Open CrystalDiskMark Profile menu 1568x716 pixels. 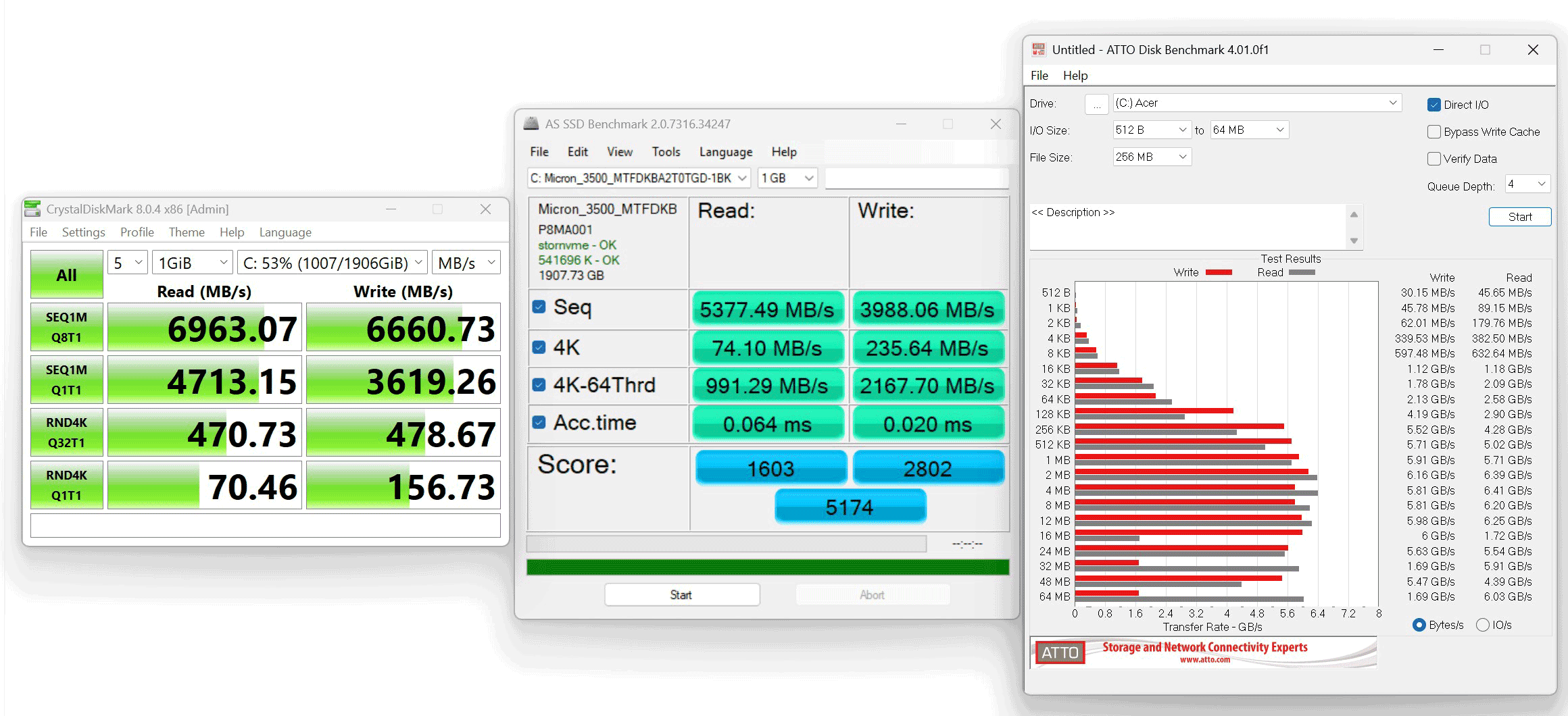pos(137,232)
